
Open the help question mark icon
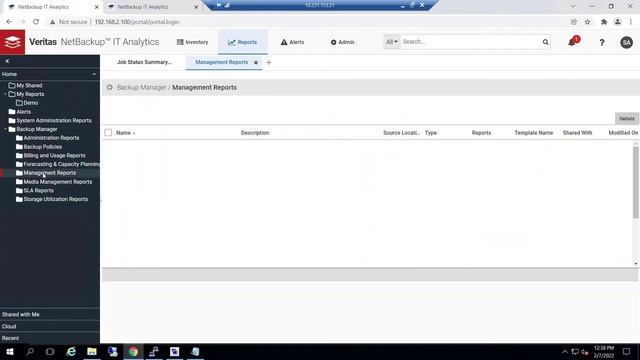[x=602, y=42]
